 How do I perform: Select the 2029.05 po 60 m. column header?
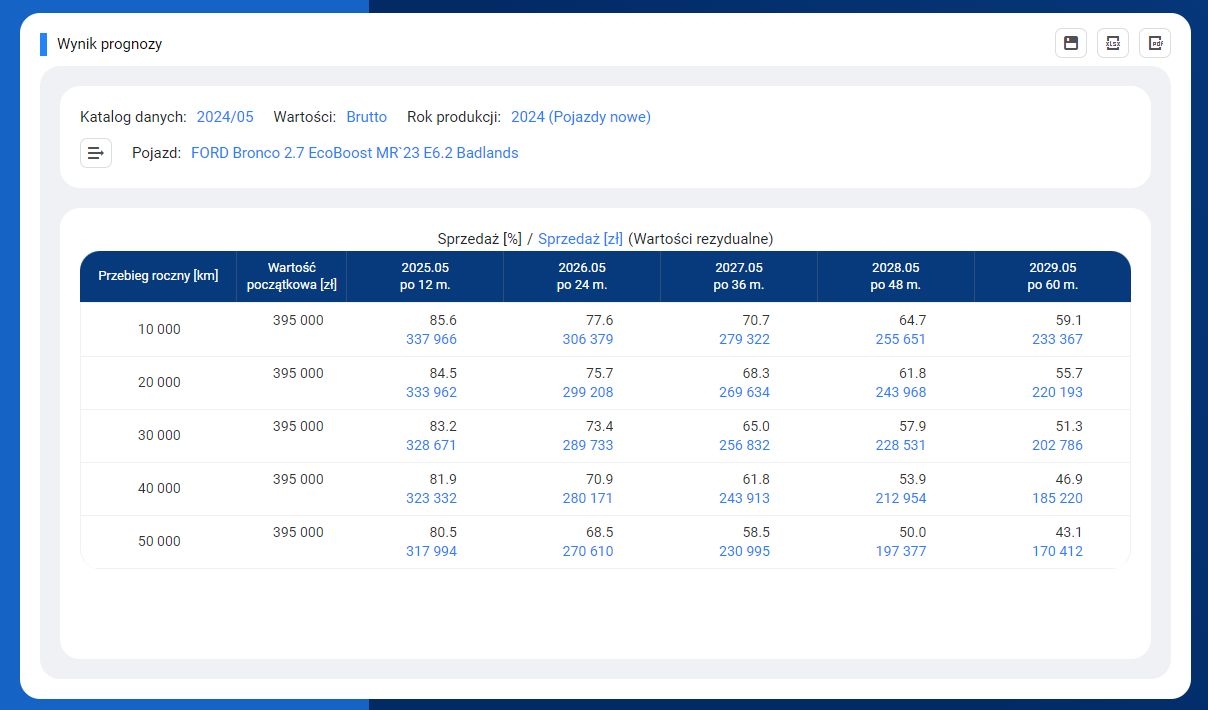tap(1052, 276)
